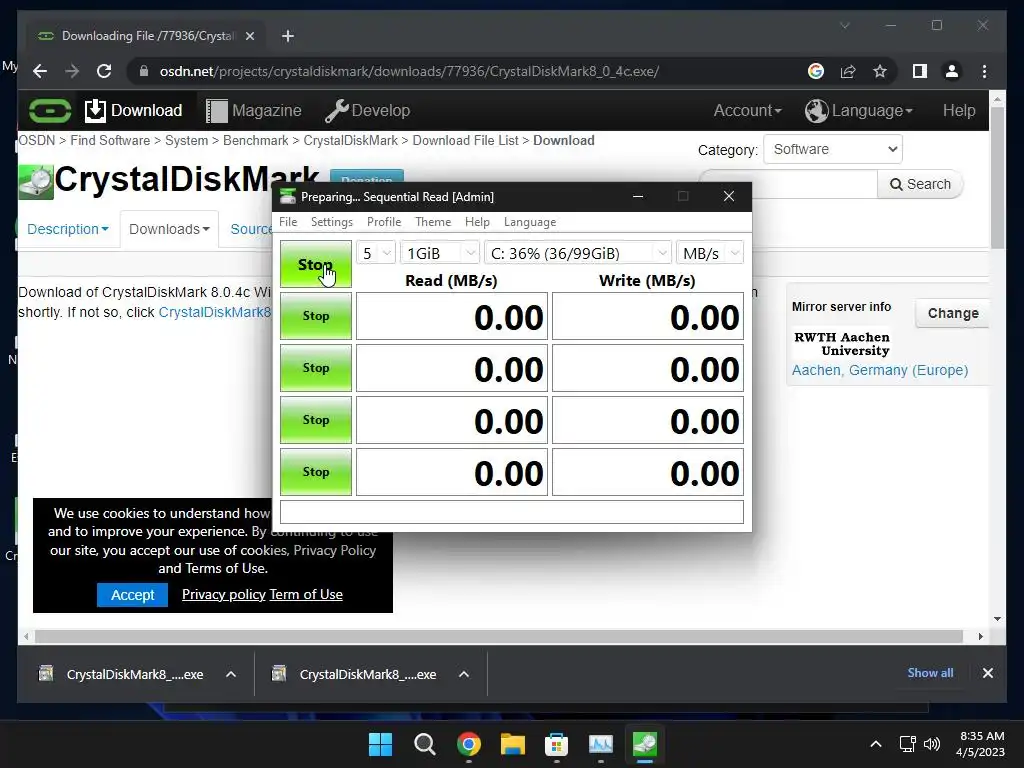Image resolution: width=1024 pixels, height=768 pixels.
Task: Open the Theme menu in CrystalDiskMark
Action: click(433, 222)
